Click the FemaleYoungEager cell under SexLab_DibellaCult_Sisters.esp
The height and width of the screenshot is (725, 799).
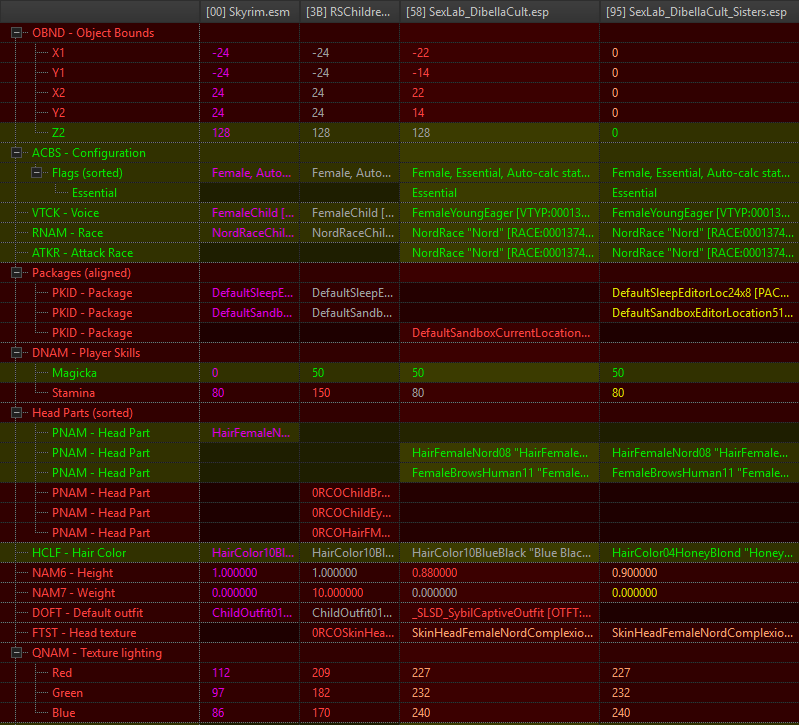tap(700, 213)
